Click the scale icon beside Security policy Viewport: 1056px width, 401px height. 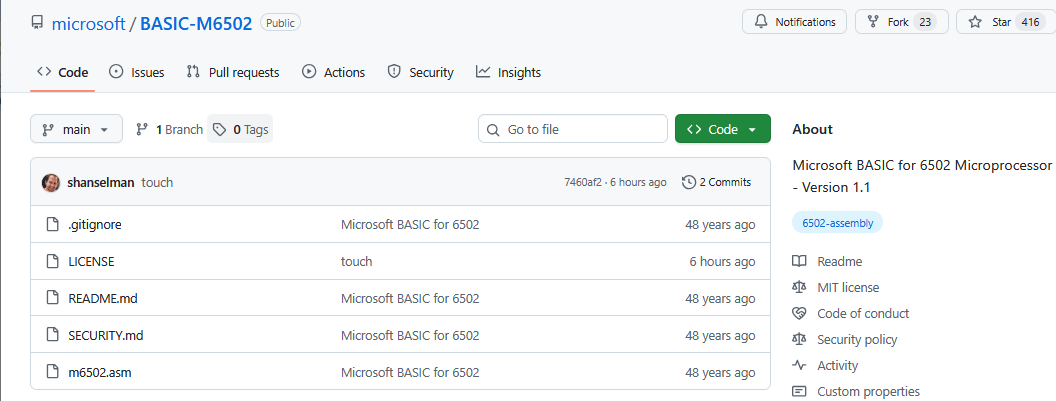(799, 340)
